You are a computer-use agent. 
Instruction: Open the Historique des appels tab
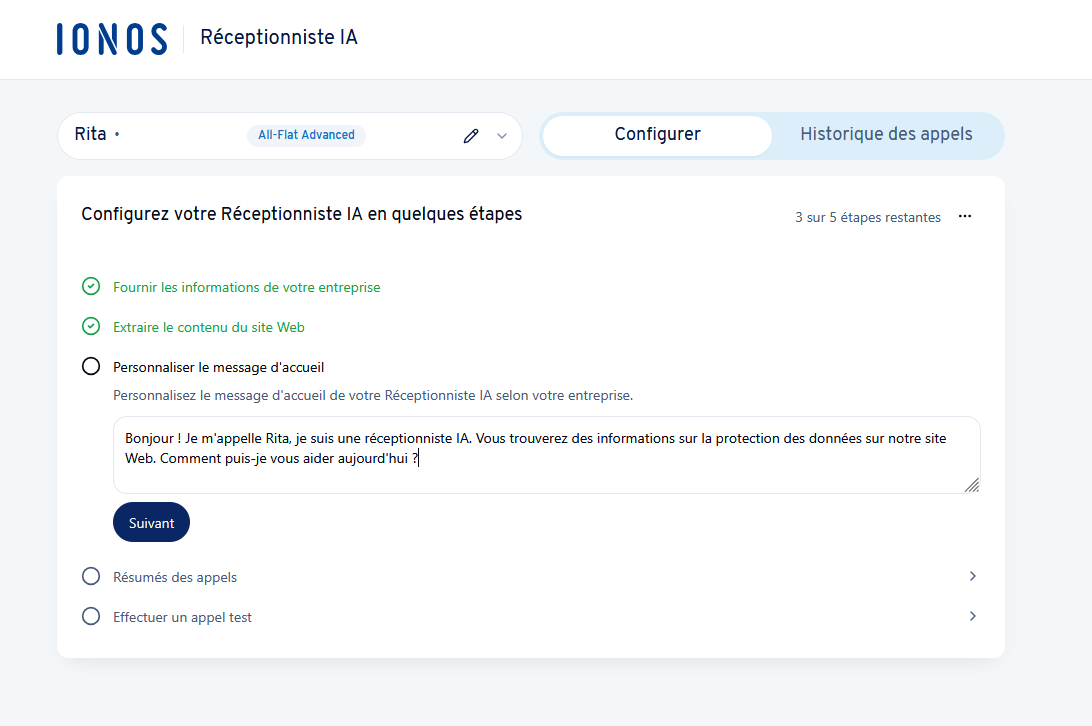pyautogui.click(x=886, y=135)
